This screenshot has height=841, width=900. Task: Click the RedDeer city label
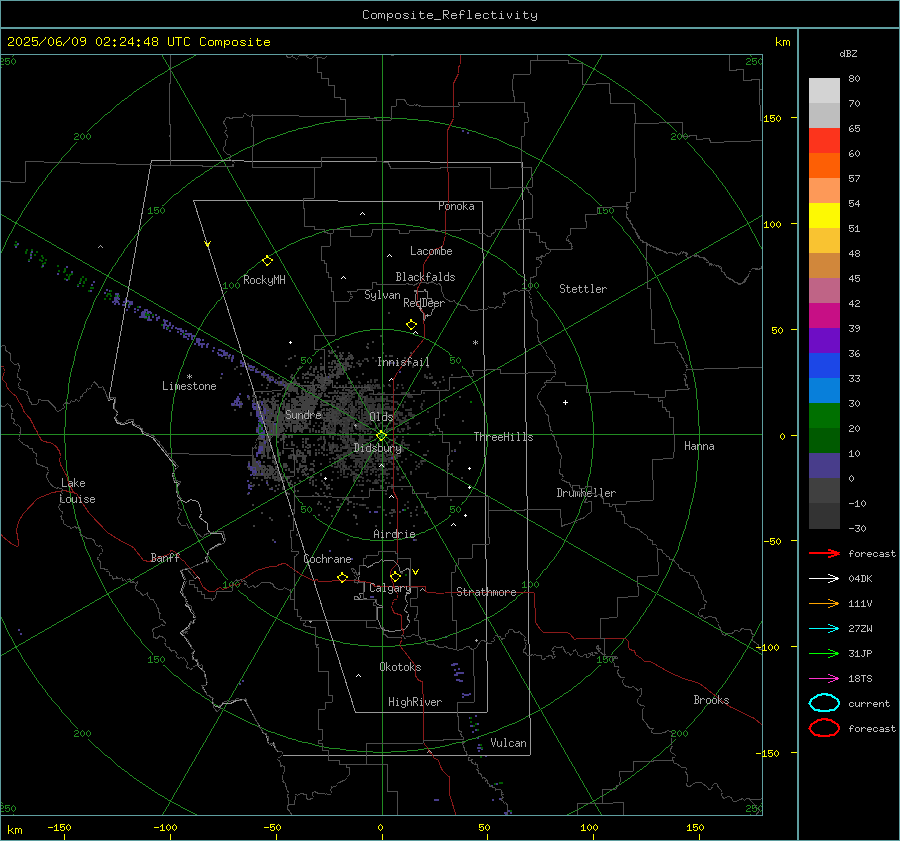424,303
